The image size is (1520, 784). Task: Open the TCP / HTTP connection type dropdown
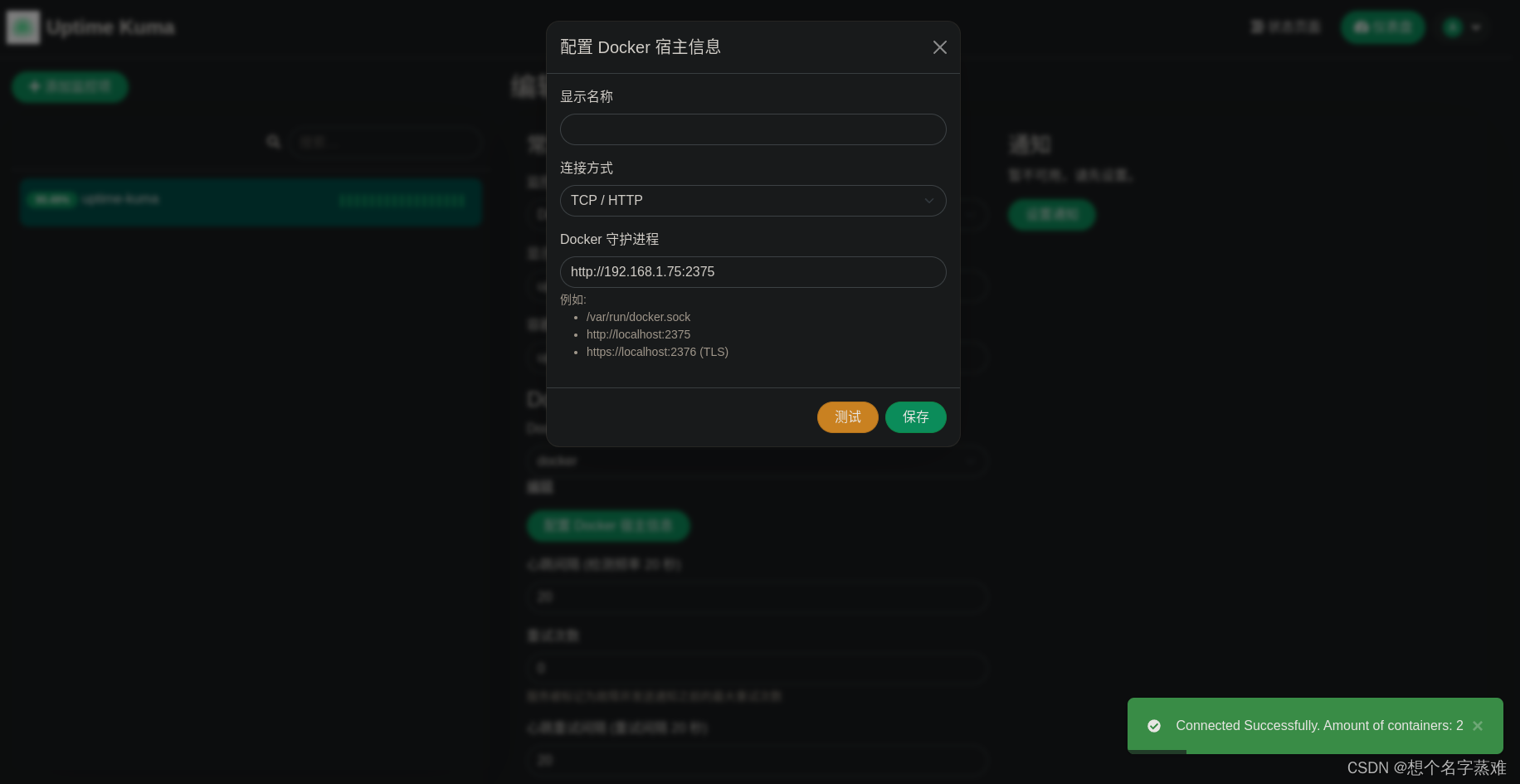click(x=753, y=201)
